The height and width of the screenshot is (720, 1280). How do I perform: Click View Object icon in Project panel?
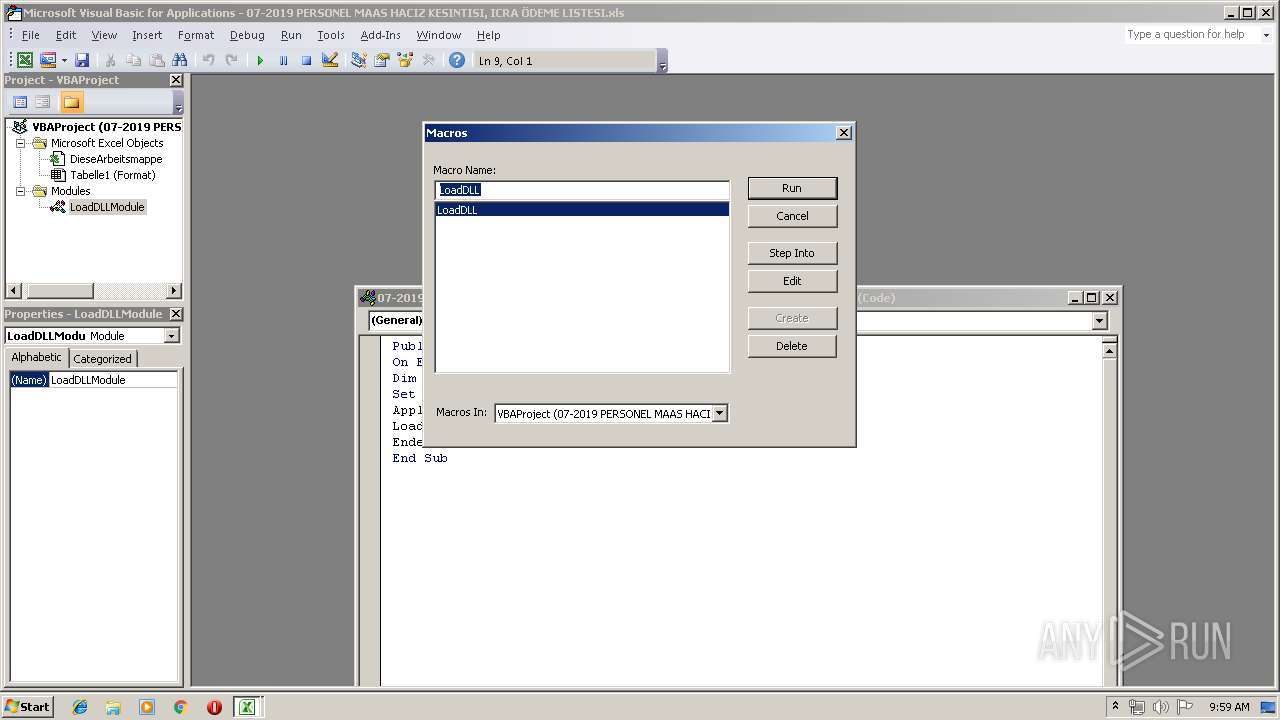click(x=42, y=102)
